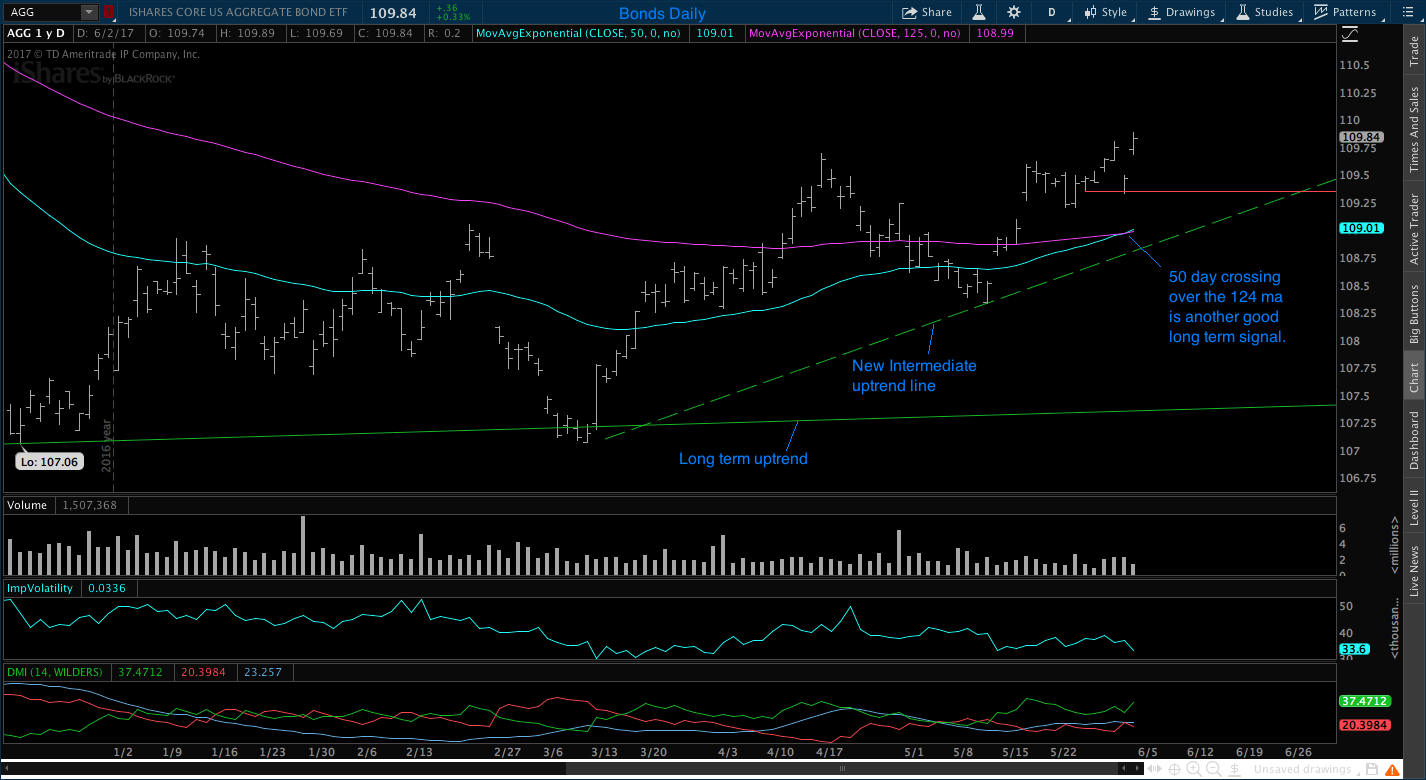Image resolution: width=1426 pixels, height=780 pixels.
Task: Switch to the Trade sidebar tab
Action: click(x=1414, y=49)
